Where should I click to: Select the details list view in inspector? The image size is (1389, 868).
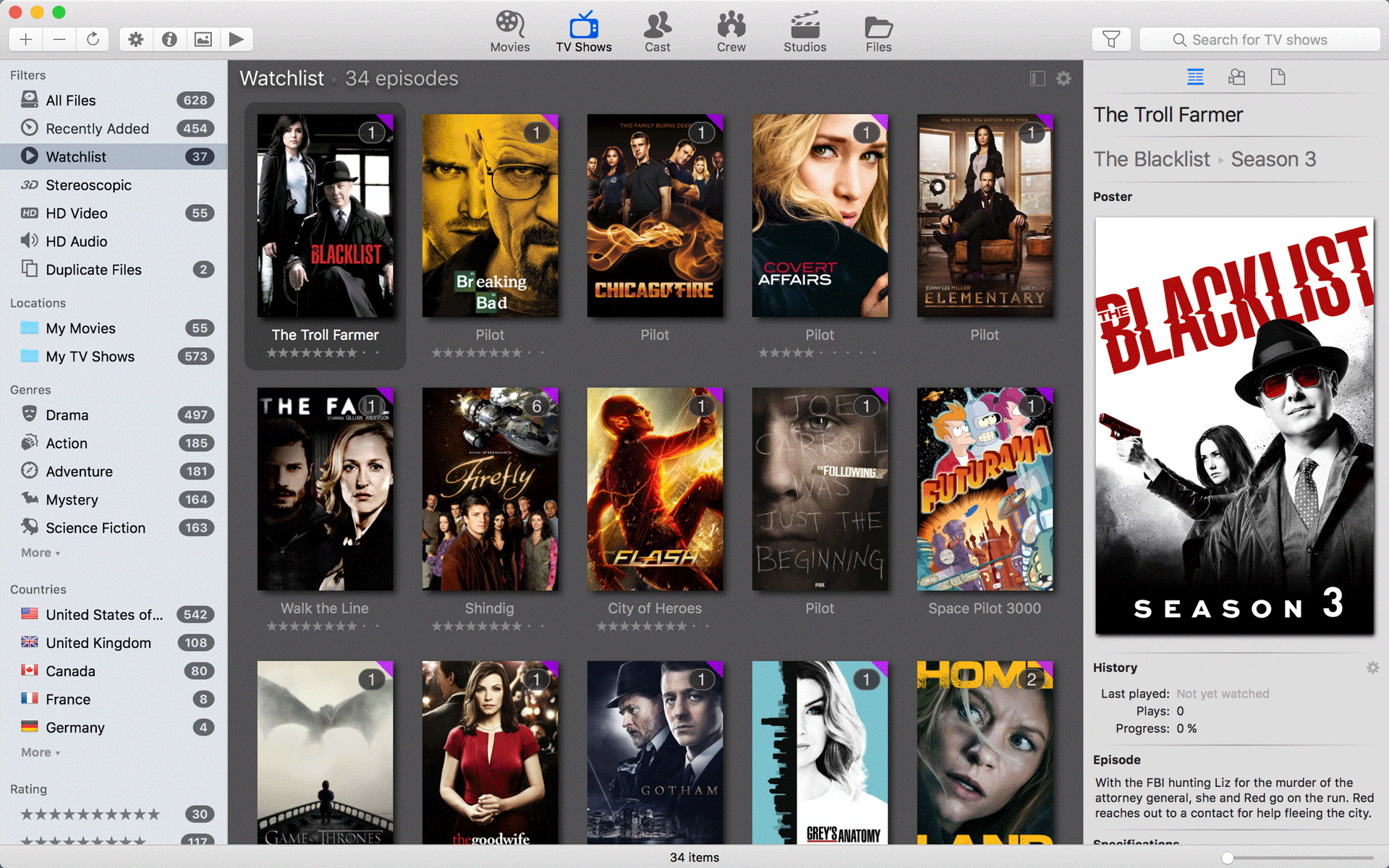tap(1195, 77)
